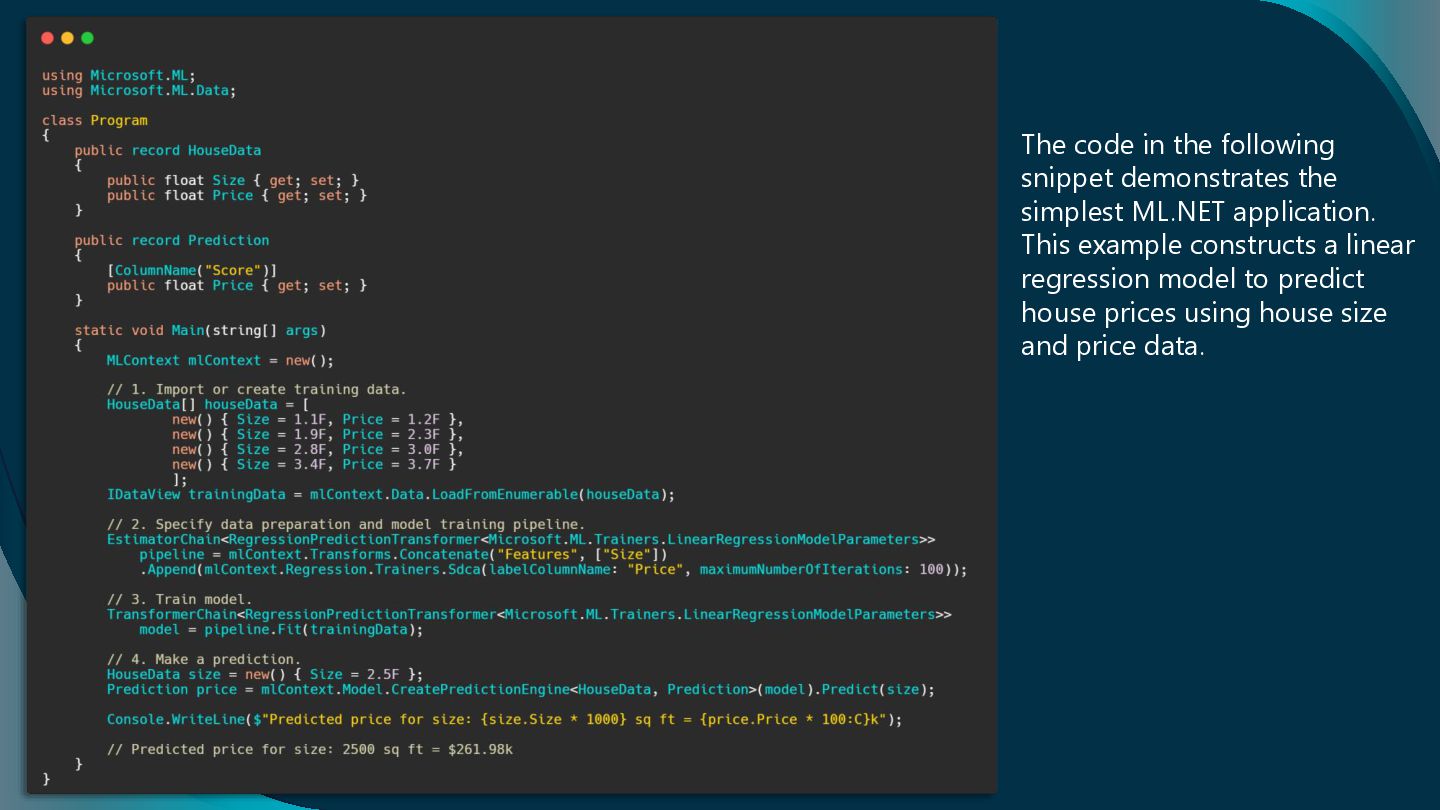Click comment '4. Make a prediction.'

pyautogui.click(x=204, y=659)
